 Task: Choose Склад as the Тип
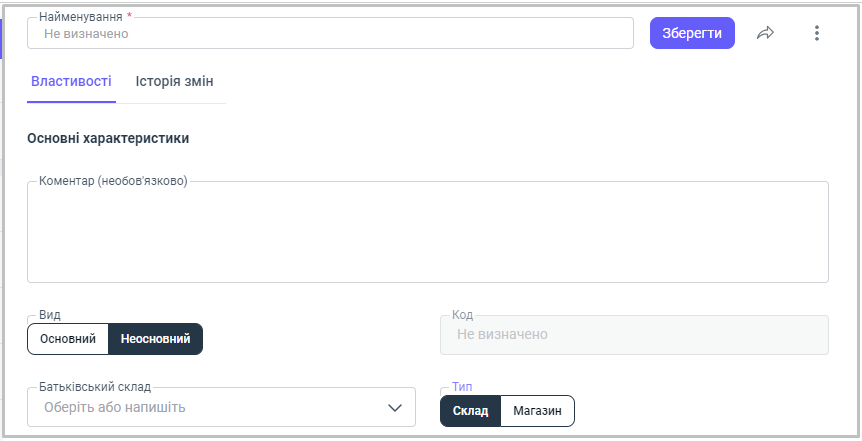470,411
